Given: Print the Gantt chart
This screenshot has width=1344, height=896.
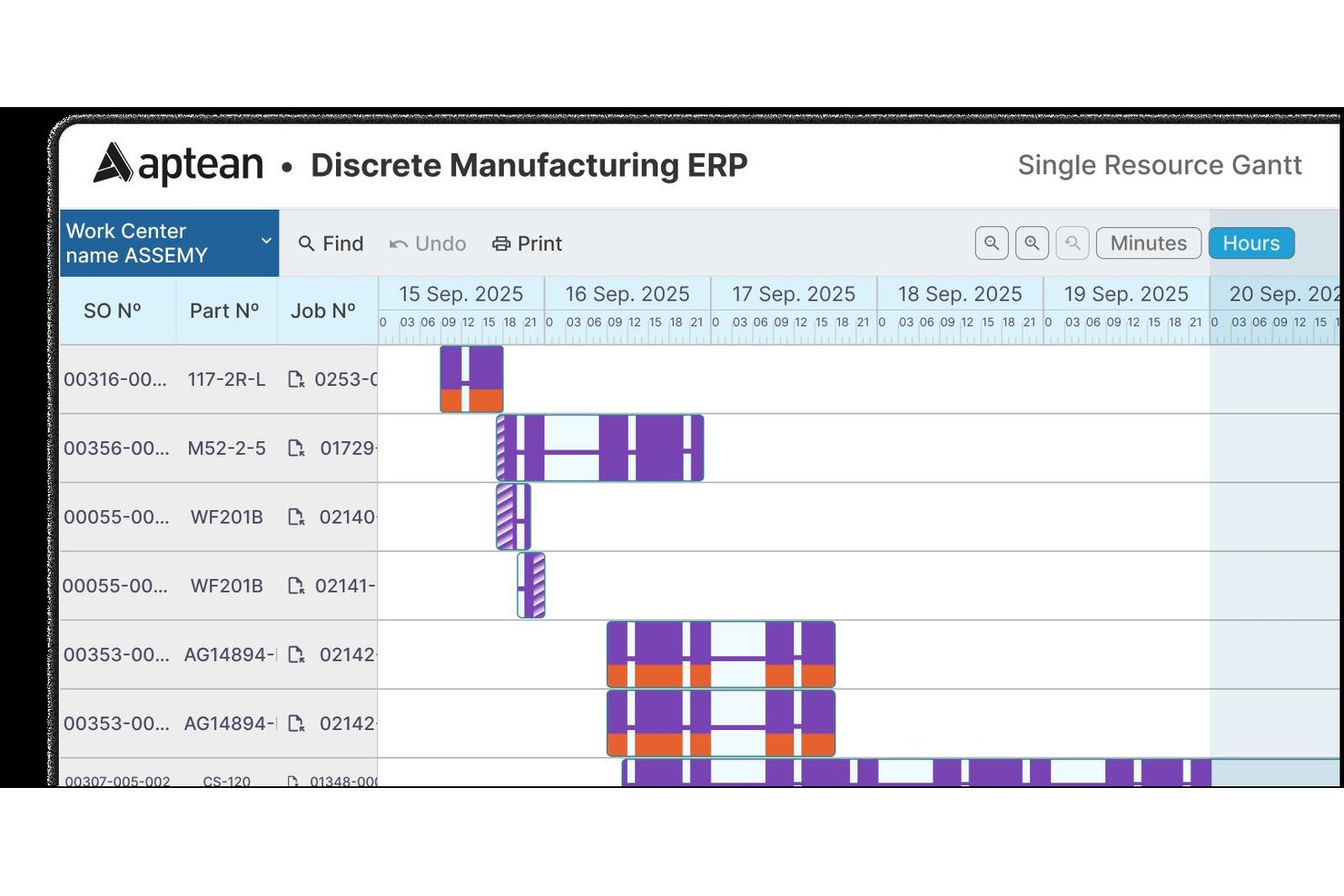Looking at the screenshot, I should pyautogui.click(x=527, y=243).
